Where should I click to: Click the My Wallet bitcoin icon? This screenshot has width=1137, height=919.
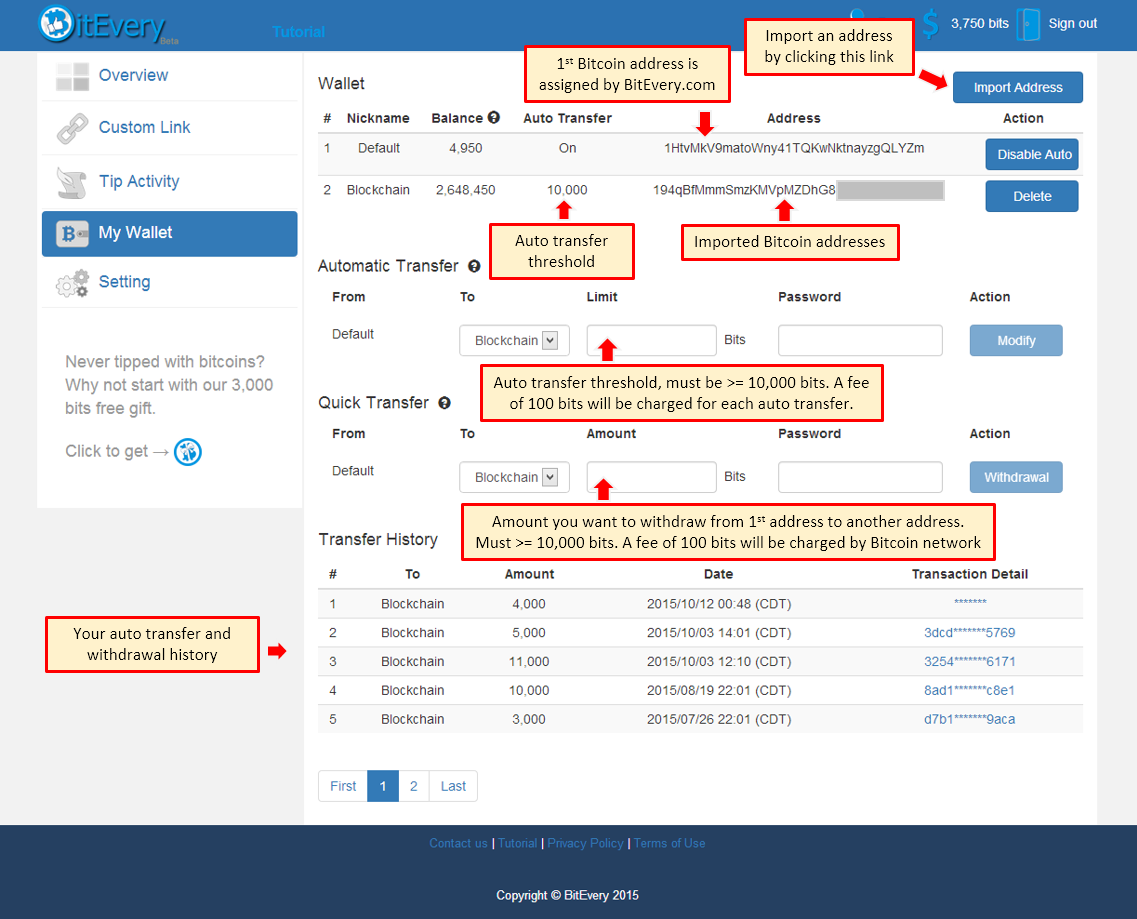click(73, 234)
